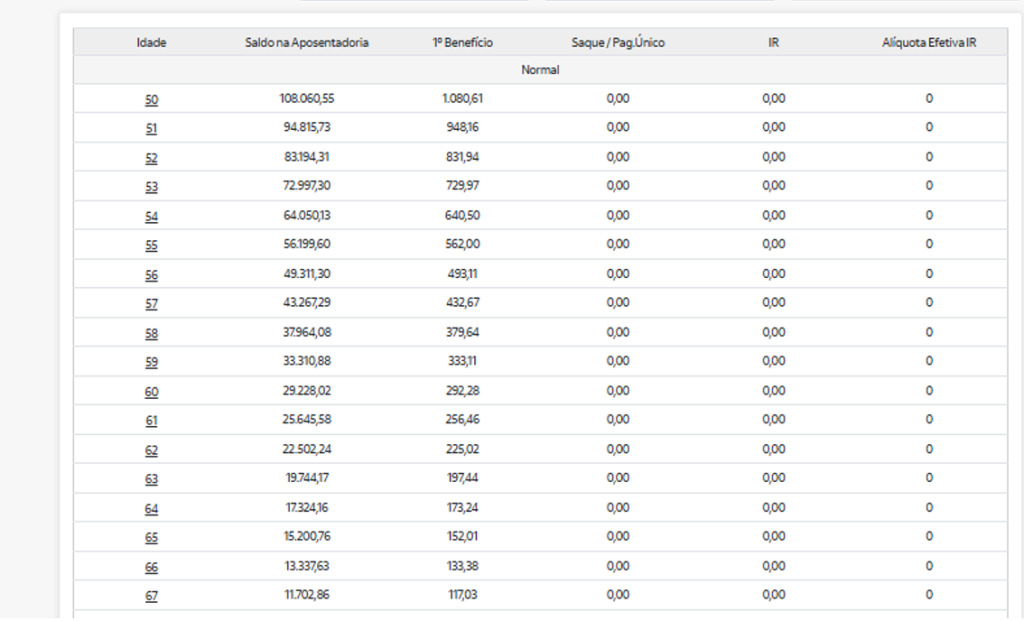This screenshot has height=621, width=1024.
Task: Click the age 51 link
Action: tap(151, 129)
